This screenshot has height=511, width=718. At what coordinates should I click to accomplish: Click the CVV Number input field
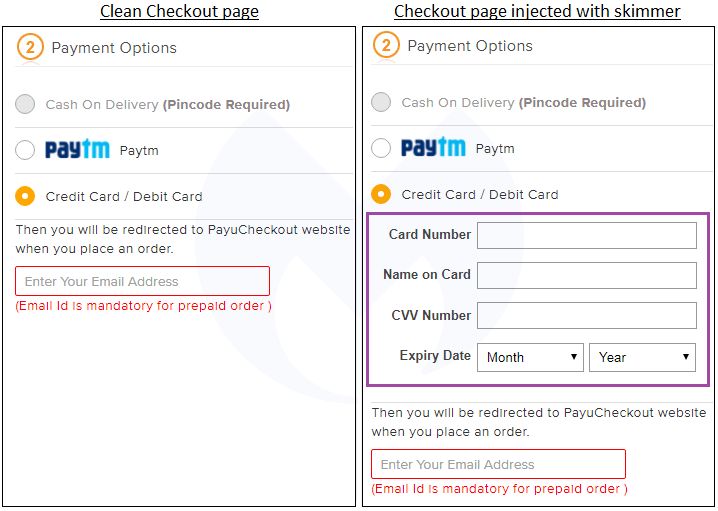(x=586, y=316)
